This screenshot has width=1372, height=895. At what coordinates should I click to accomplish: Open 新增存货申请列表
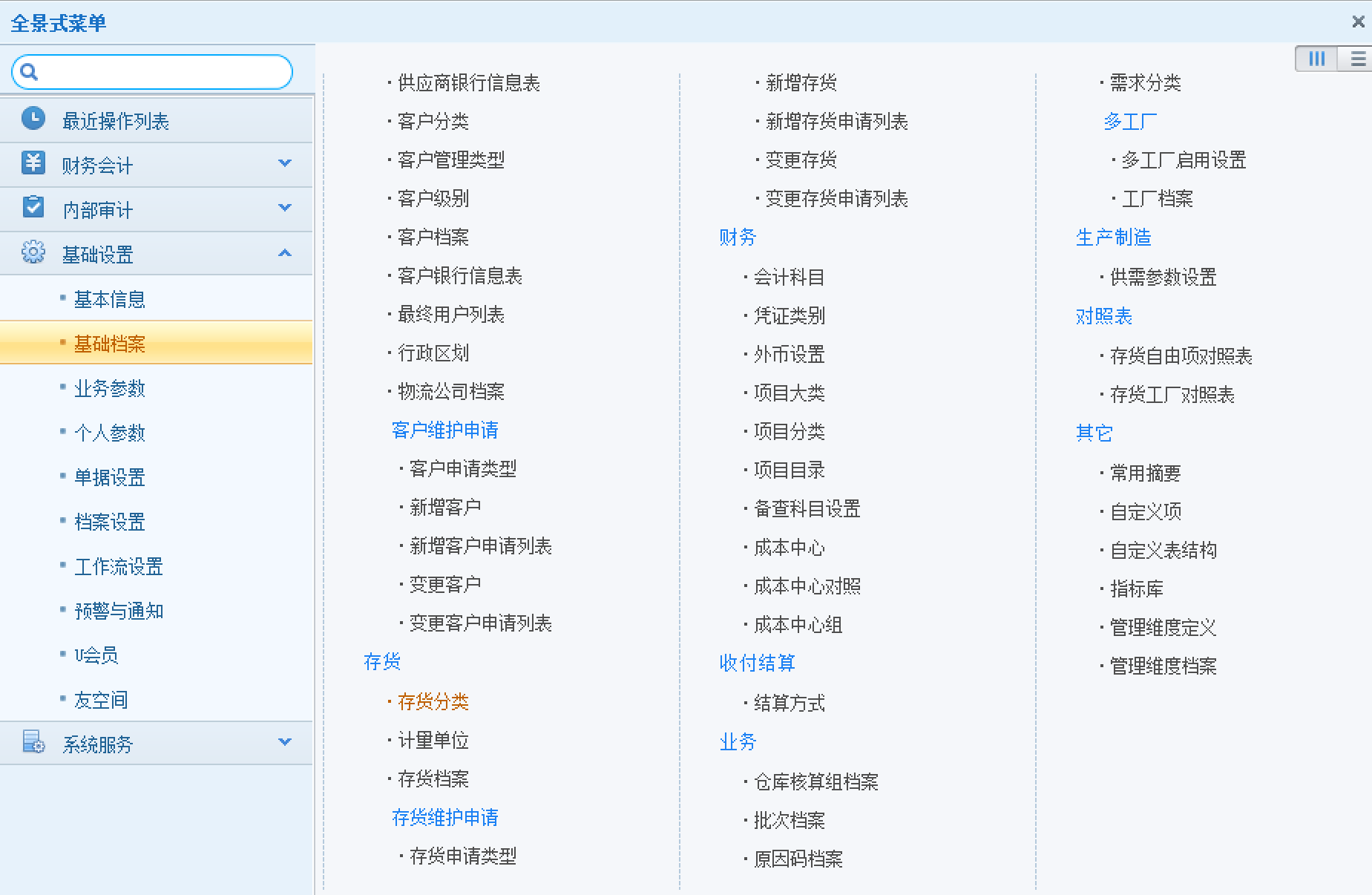point(837,121)
